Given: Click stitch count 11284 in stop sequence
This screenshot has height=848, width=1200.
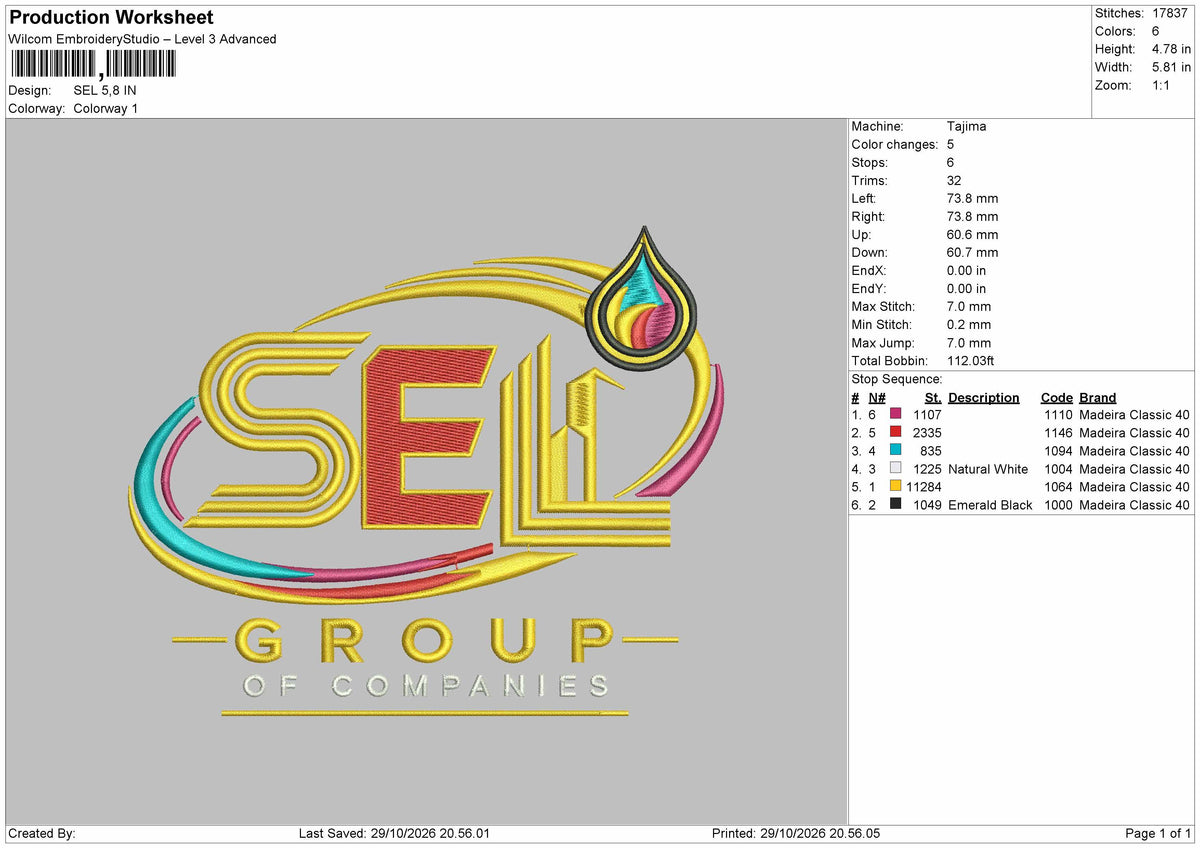Looking at the screenshot, I should point(924,487).
